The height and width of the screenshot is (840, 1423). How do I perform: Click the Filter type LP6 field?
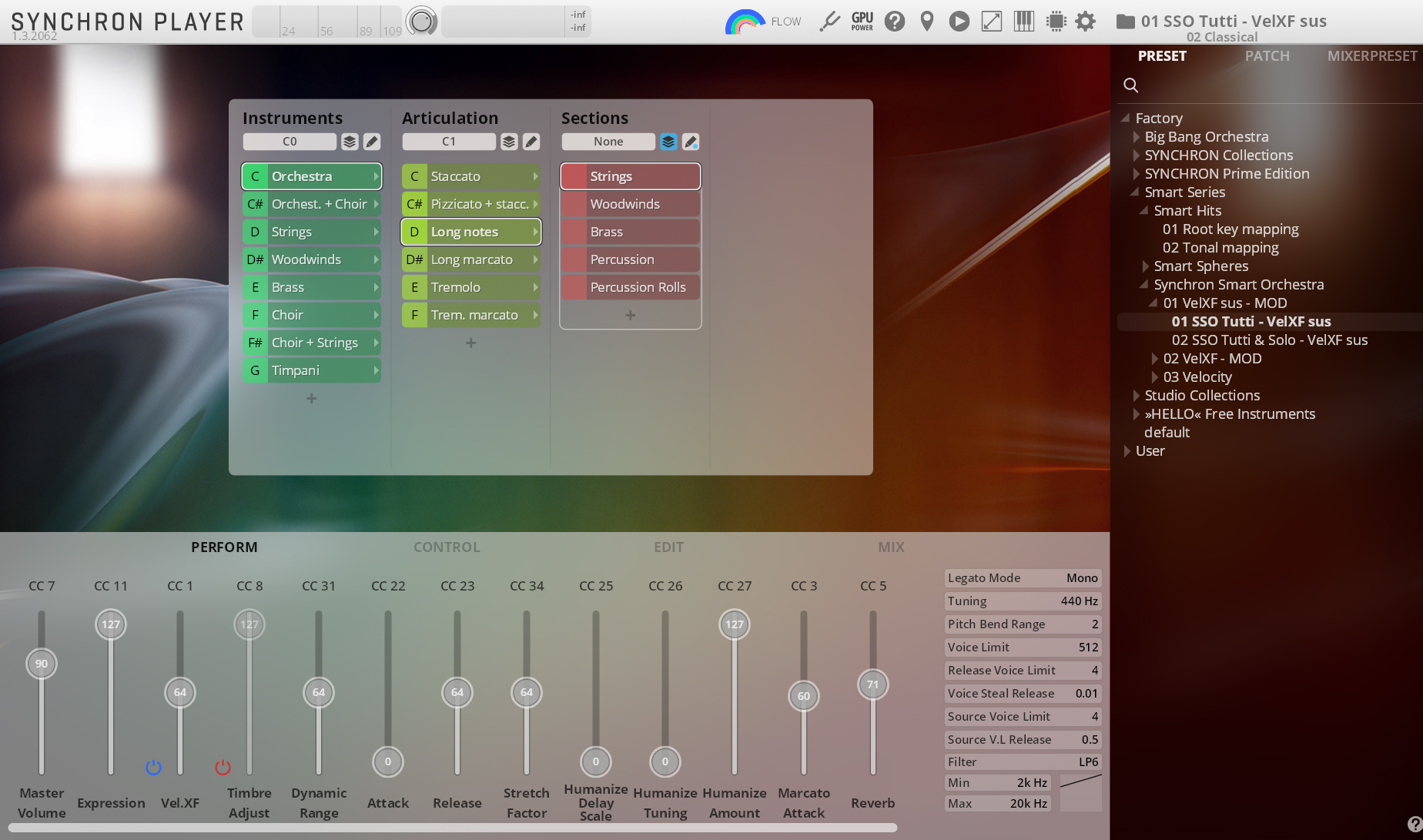coord(1023,762)
